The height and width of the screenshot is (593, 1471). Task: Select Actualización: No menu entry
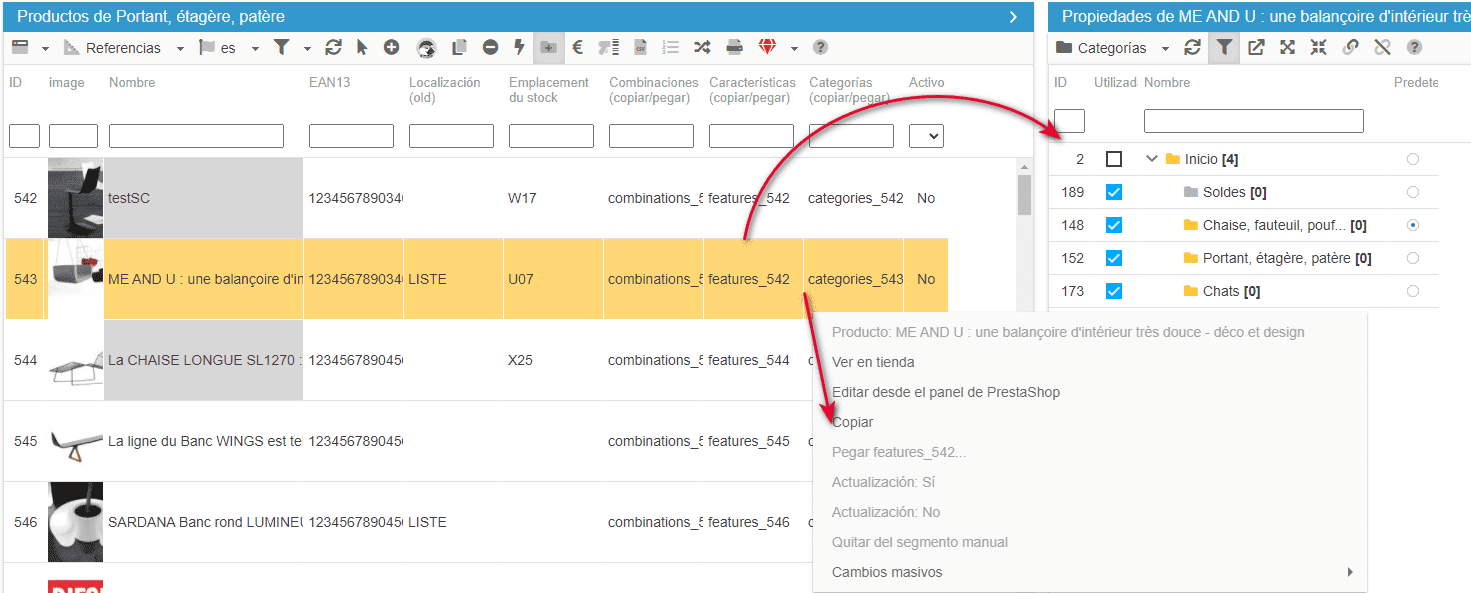pos(886,512)
